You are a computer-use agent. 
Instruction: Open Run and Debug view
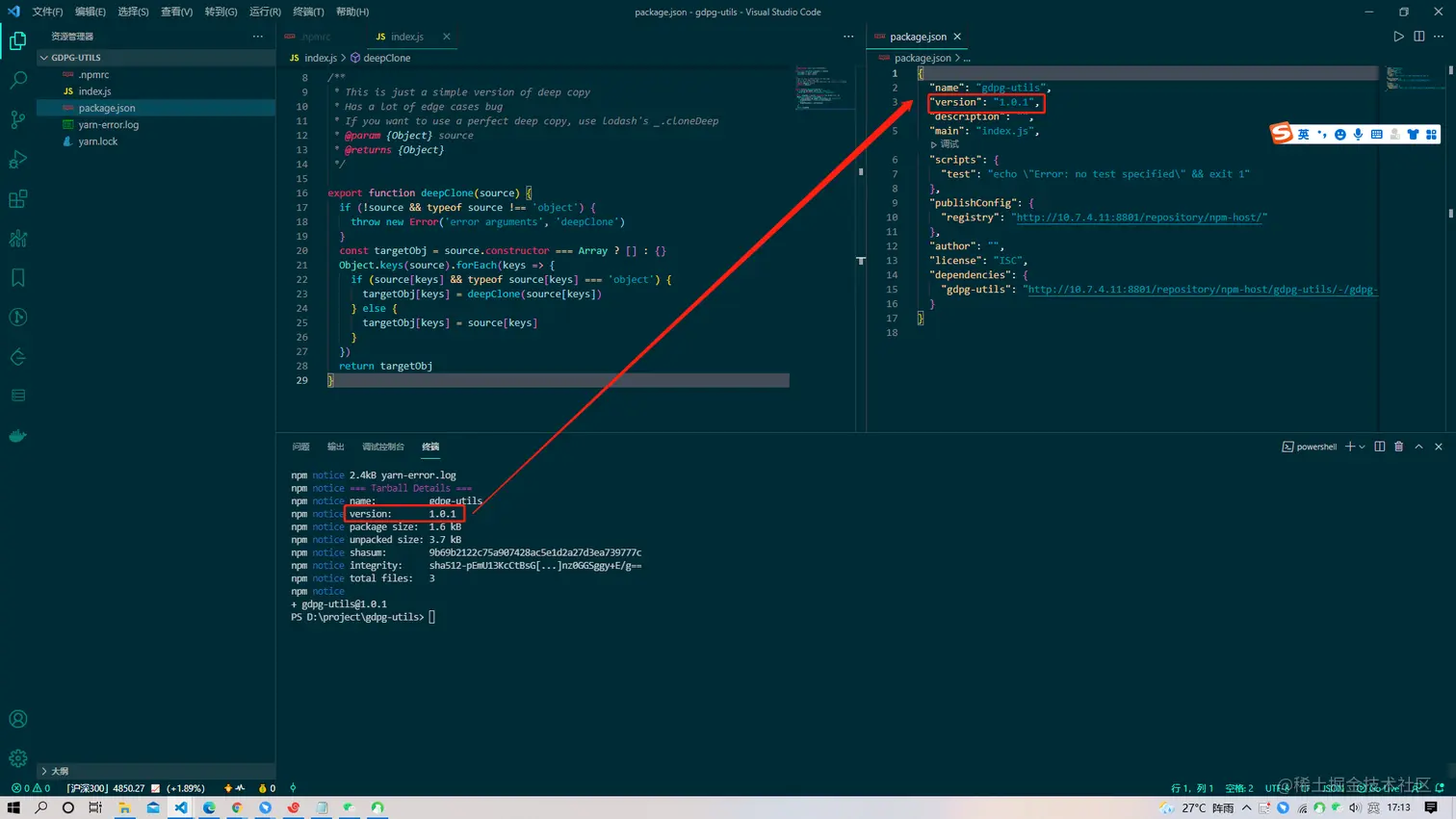point(17,159)
